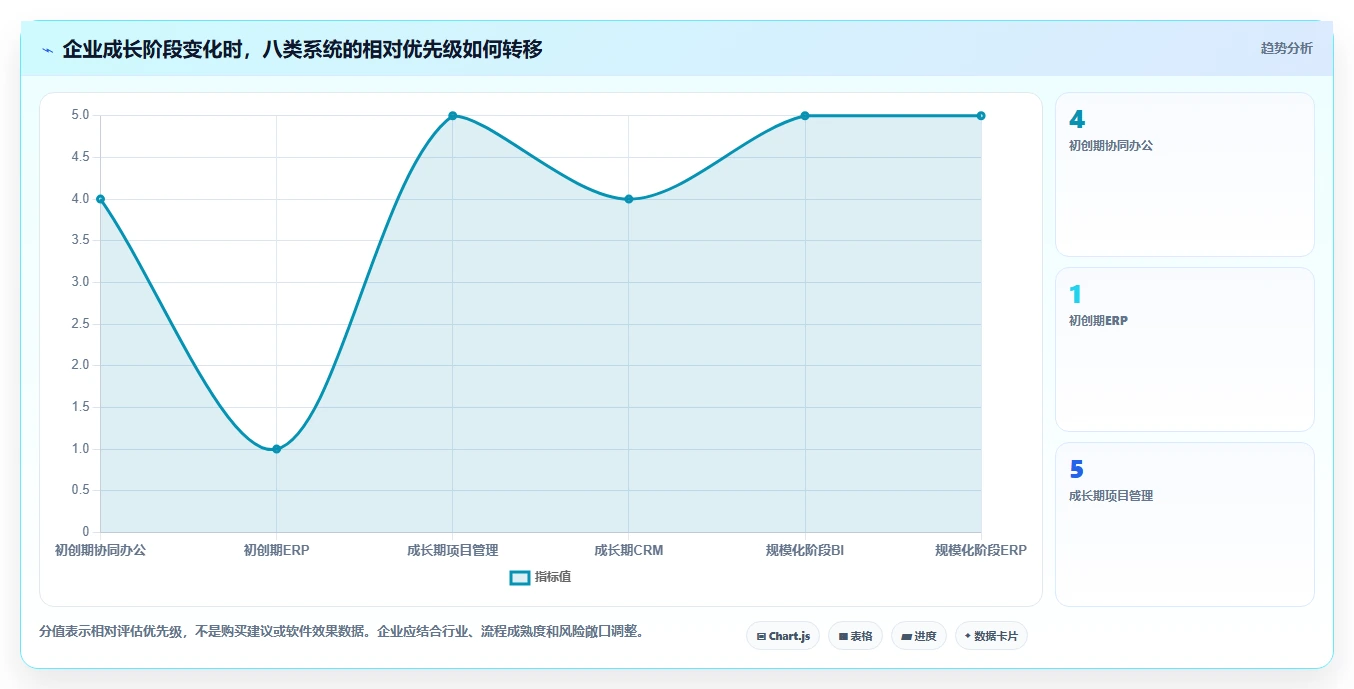The image size is (1354, 689).
Task: Toggle the 指标值 legend item
Action: [x=541, y=577]
